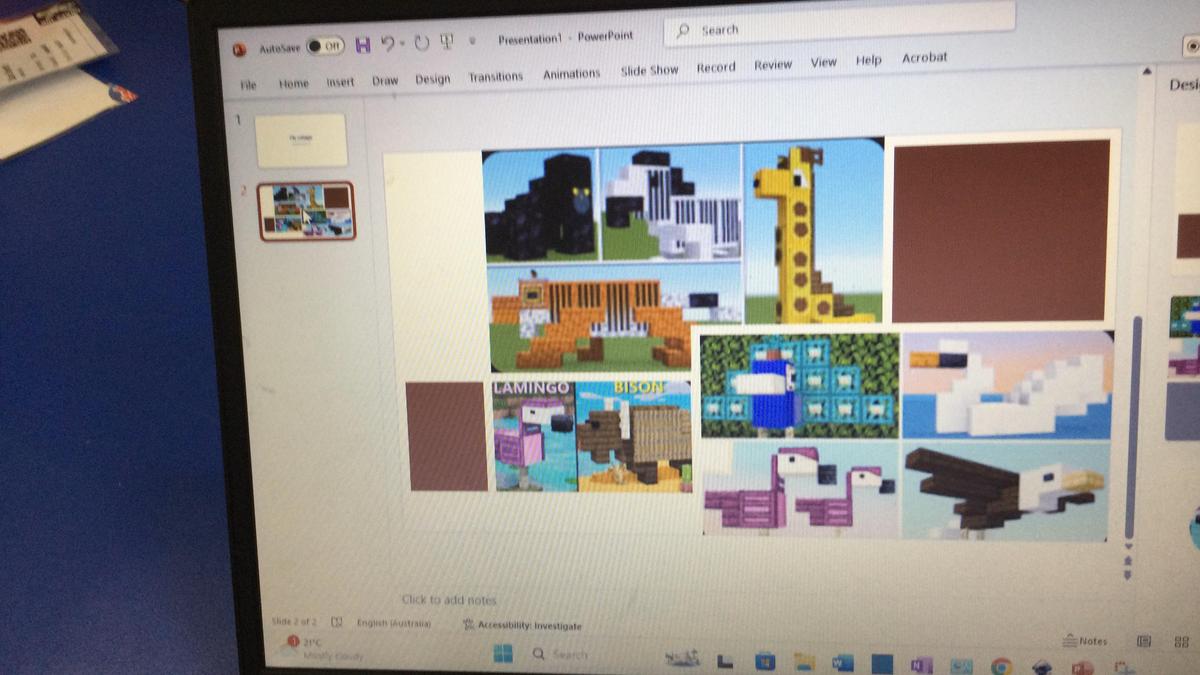Switch to Slide Sorter view icon

click(1181, 642)
